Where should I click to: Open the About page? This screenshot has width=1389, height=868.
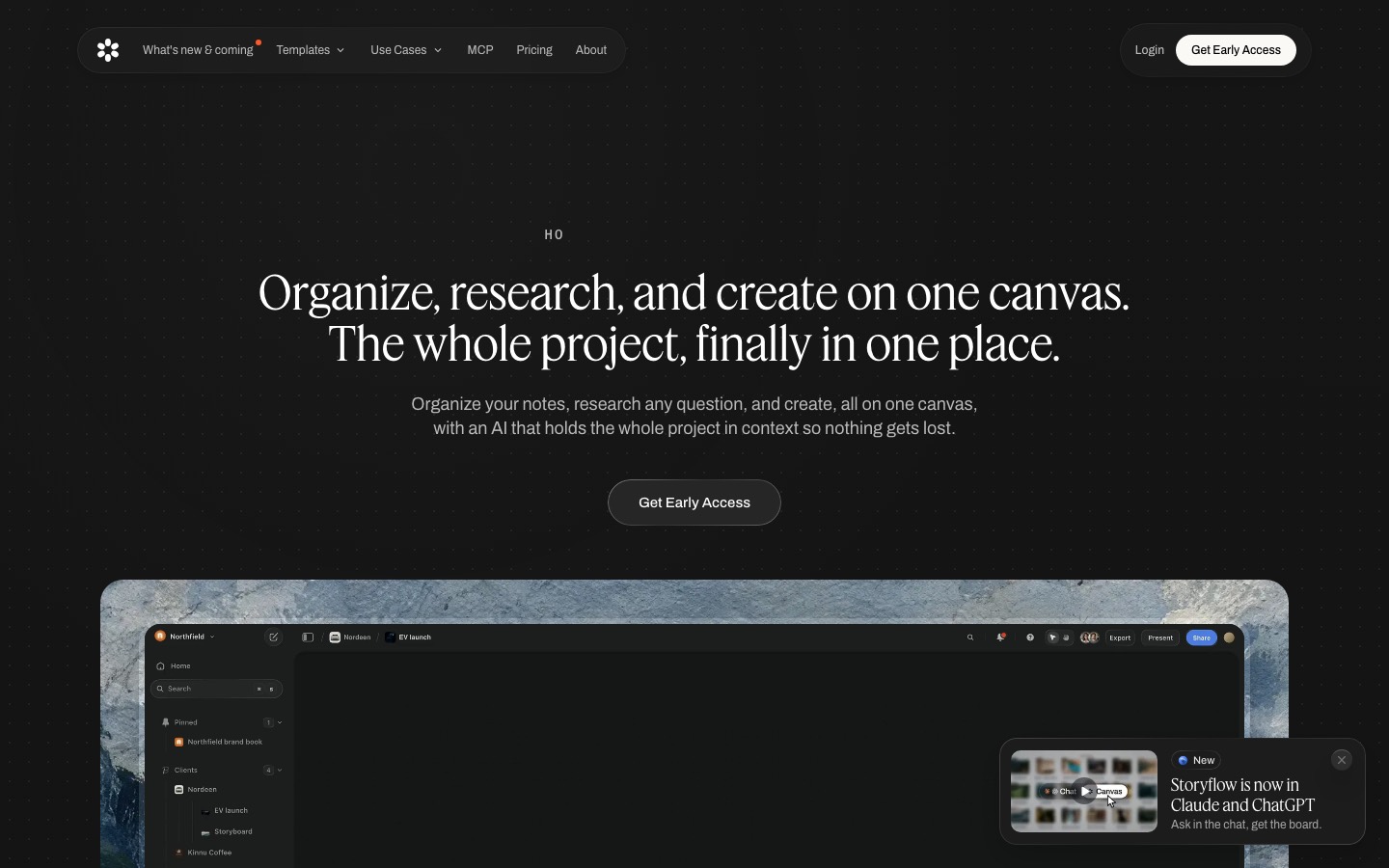(x=591, y=50)
